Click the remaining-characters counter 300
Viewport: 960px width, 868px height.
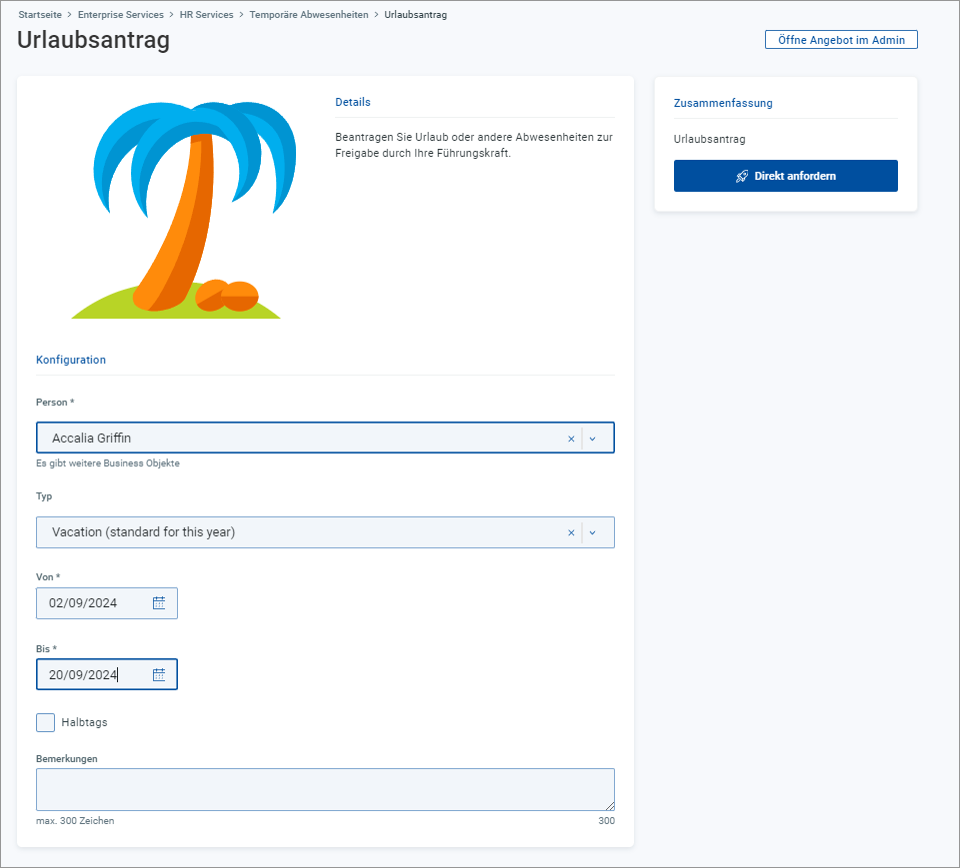(x=606, y=821)
